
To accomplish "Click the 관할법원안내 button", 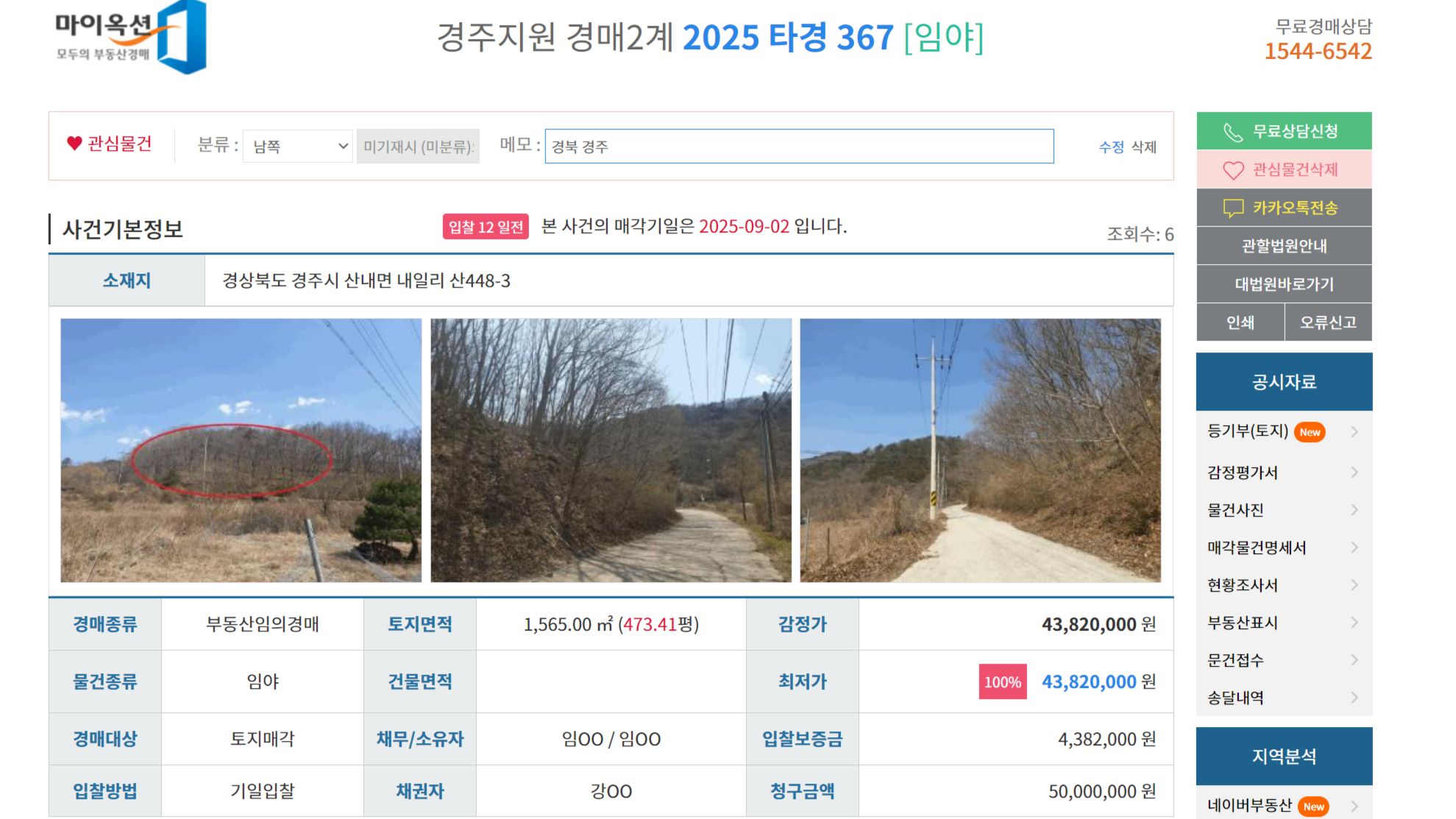I will (x=1284, y=246).
